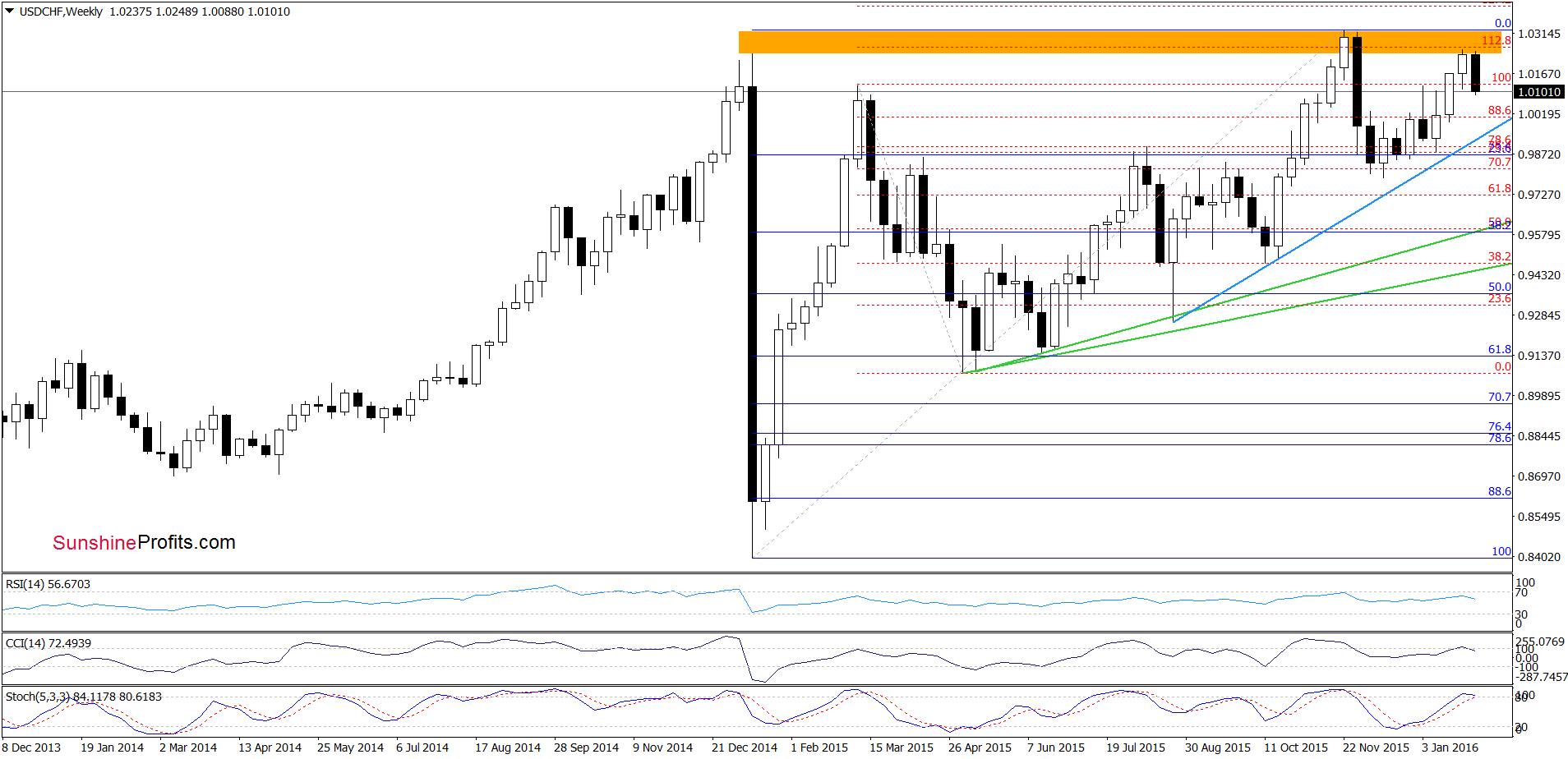Click the 25 May 2014 date label
The width and height of the screenshot is (1568, 759).
click(x=350, y=747)
